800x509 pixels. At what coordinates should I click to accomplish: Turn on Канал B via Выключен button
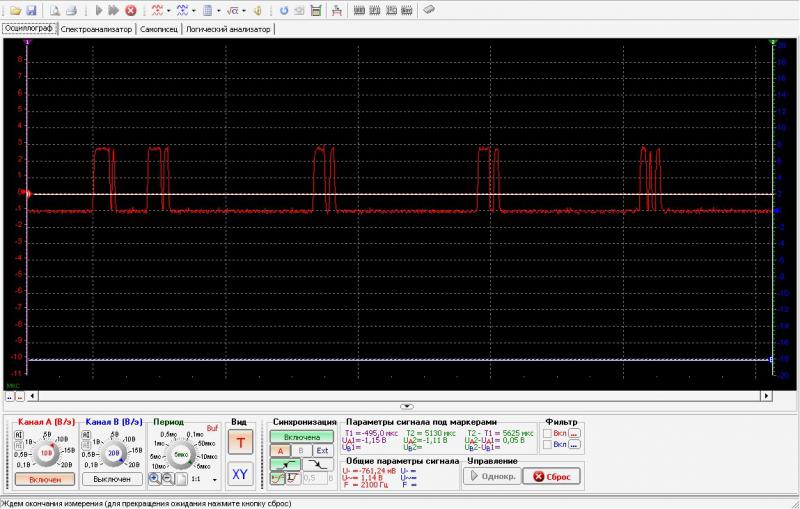tap(111, 479)
